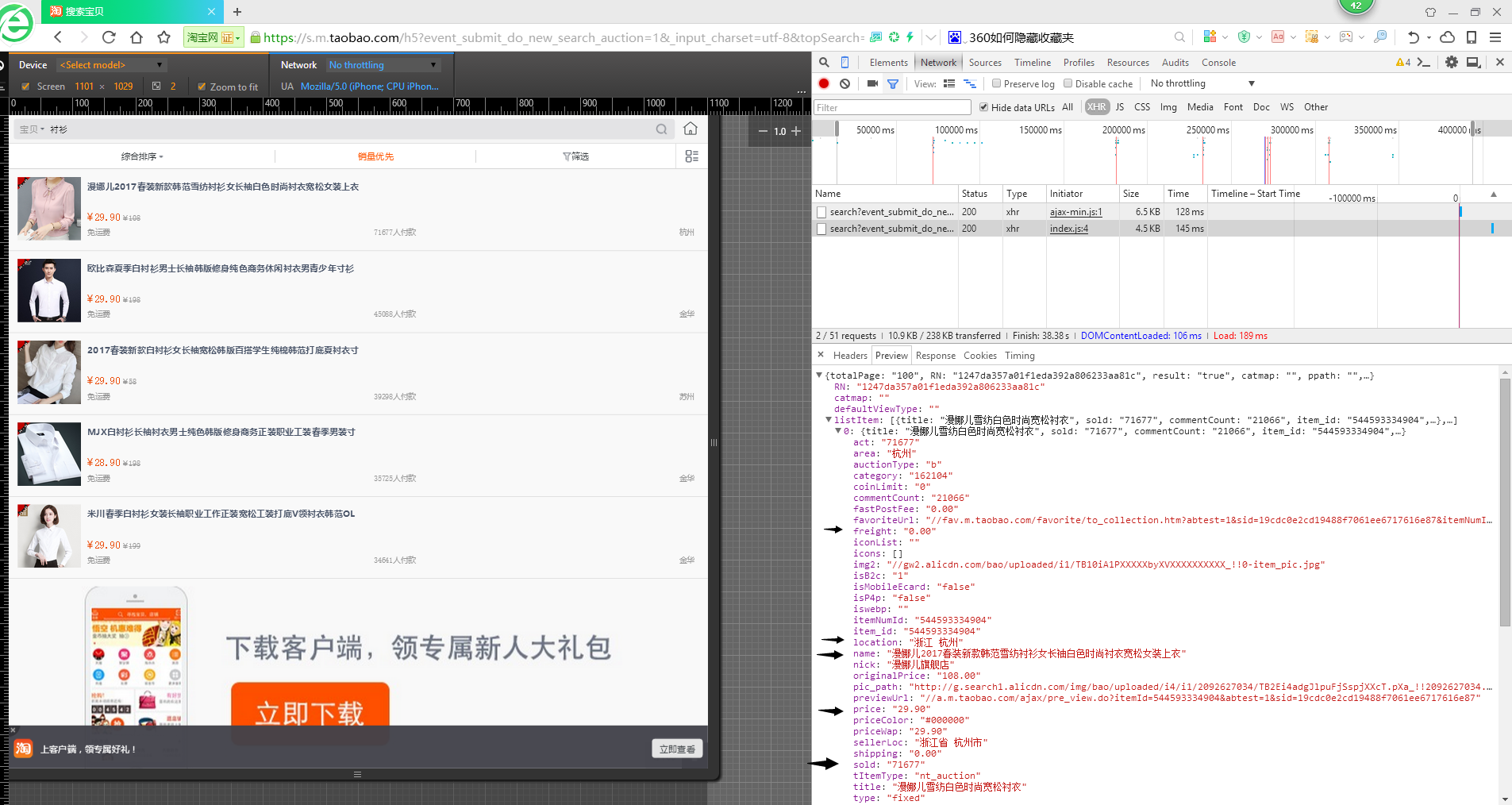Screen dimensions: 1512x805
Task: Open DevTools settings gear icon
Action: 1451,62
